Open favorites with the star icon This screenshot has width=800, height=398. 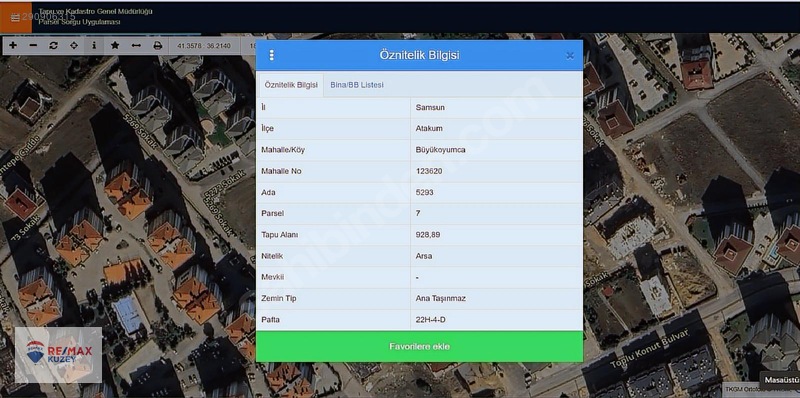[115, 45]
